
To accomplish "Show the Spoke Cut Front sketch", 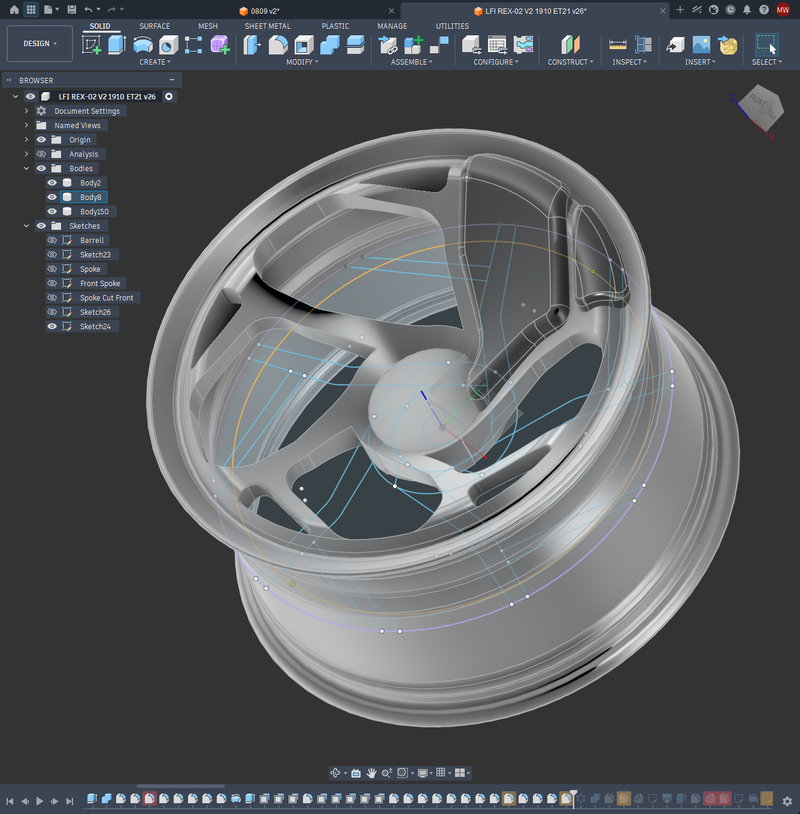I will point(52,297).
